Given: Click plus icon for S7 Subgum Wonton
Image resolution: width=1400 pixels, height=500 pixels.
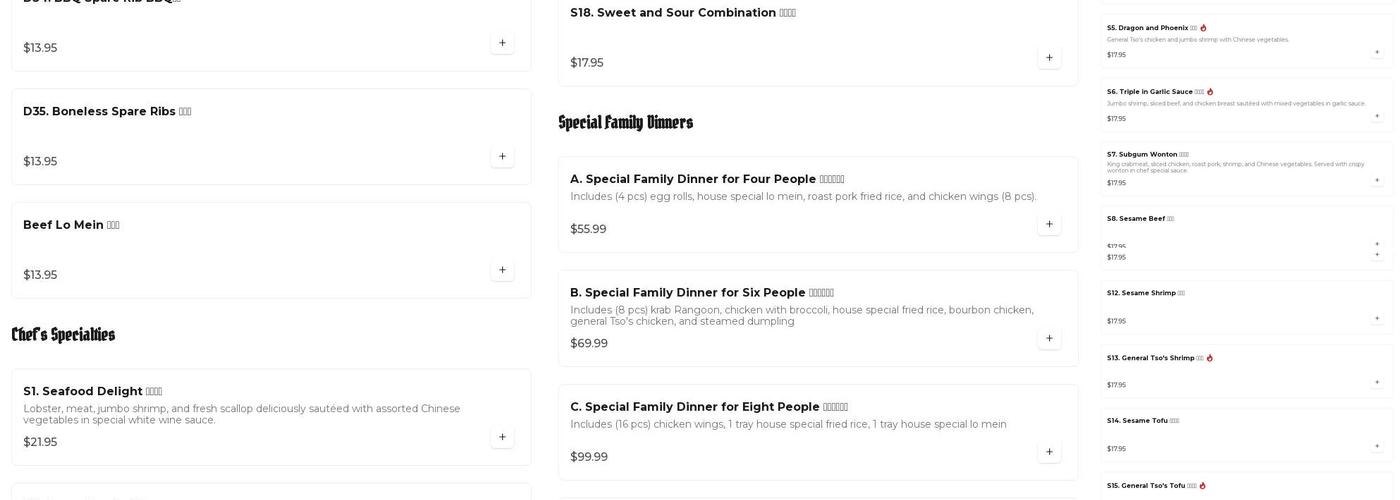Looking at the screenshot, I should 1376,180.
